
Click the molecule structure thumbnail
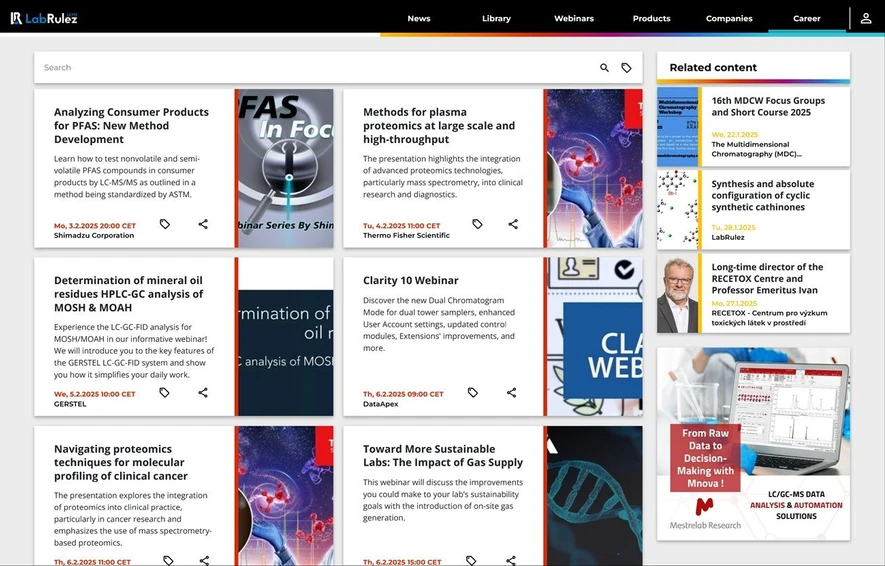677,209
